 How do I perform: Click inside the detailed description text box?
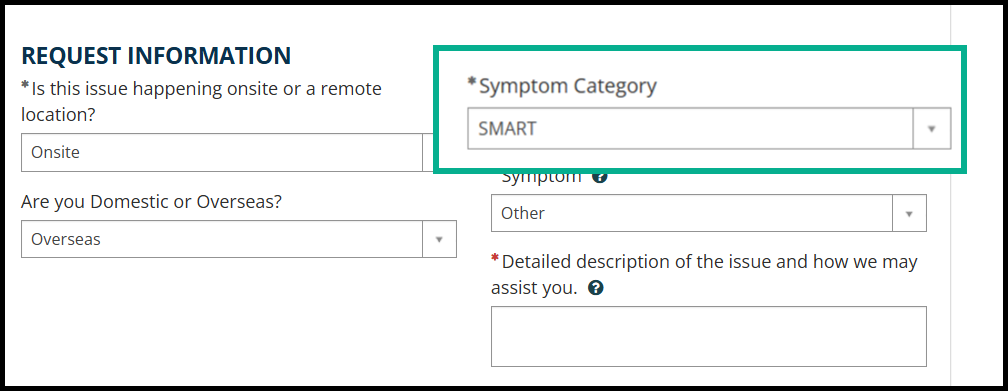pos(708,336)
